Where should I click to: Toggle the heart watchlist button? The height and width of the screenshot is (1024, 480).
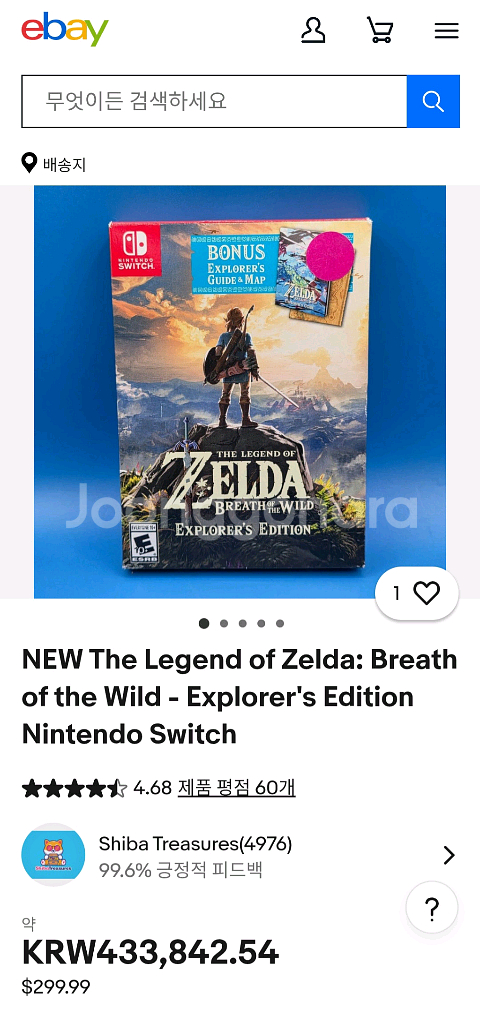[417, 593]
